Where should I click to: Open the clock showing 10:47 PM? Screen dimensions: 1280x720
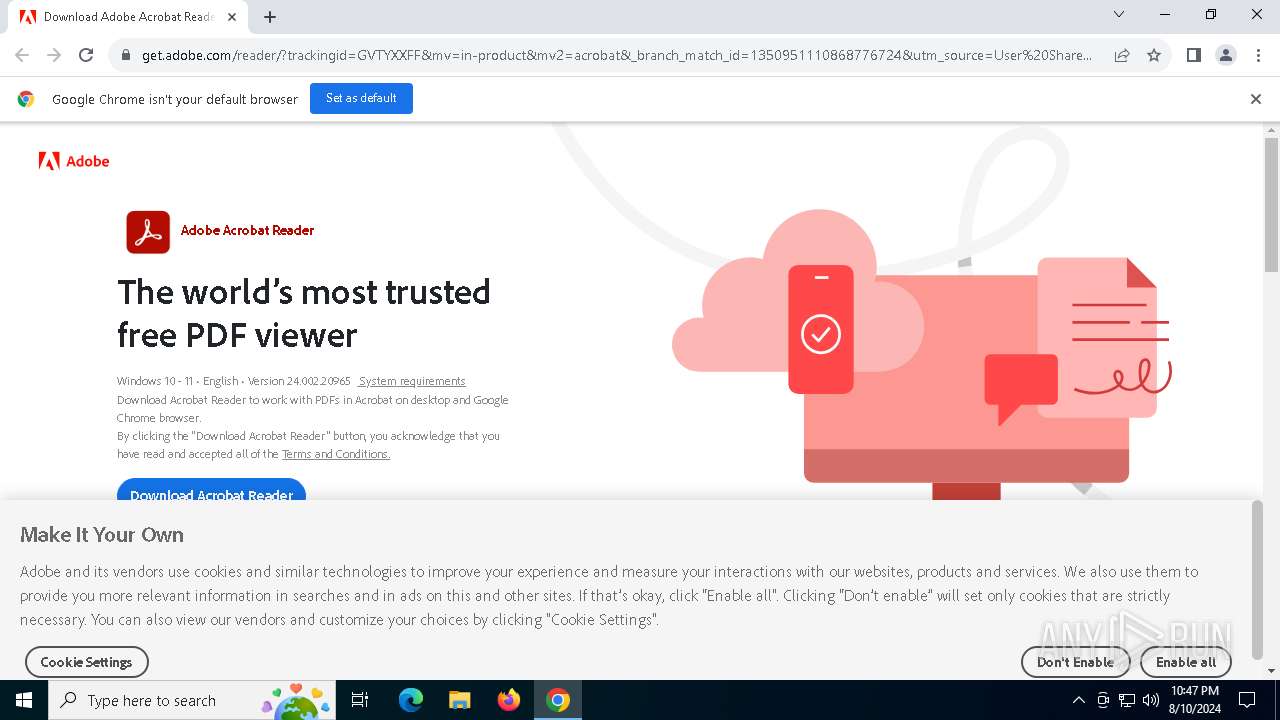point(1195,700)
